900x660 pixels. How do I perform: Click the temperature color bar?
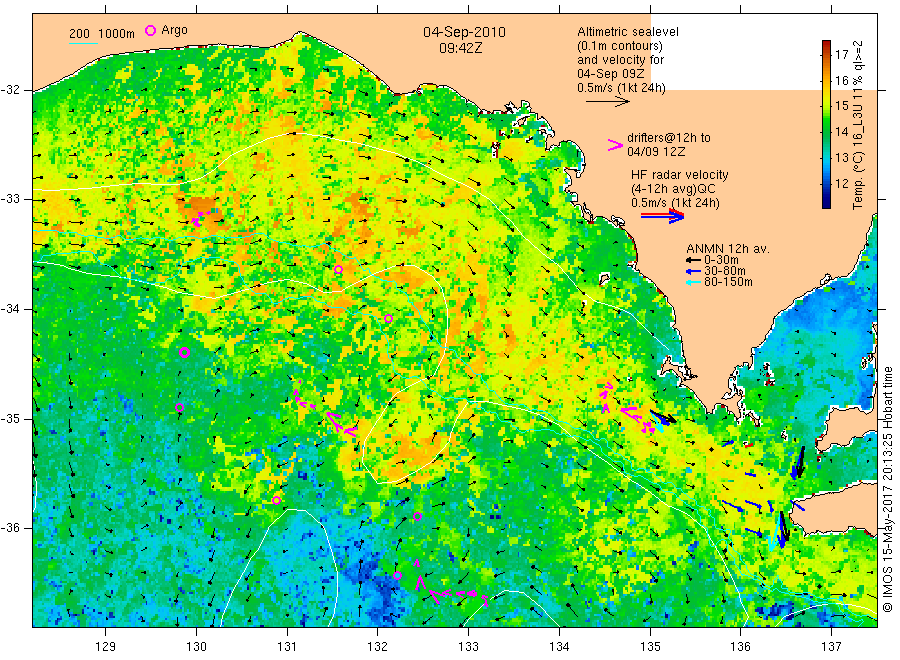826,124
